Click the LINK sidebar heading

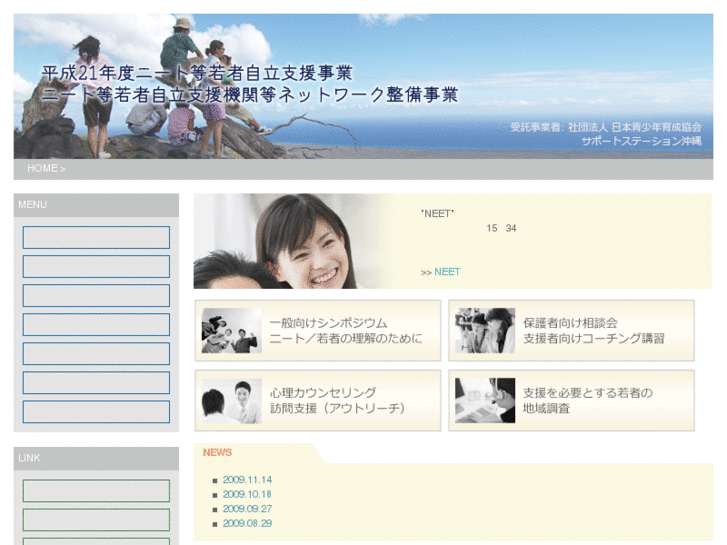click(x=29, y=458)
